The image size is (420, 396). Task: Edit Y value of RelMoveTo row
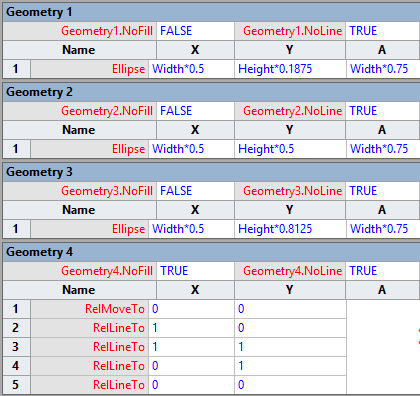click(x=290, y=309)
